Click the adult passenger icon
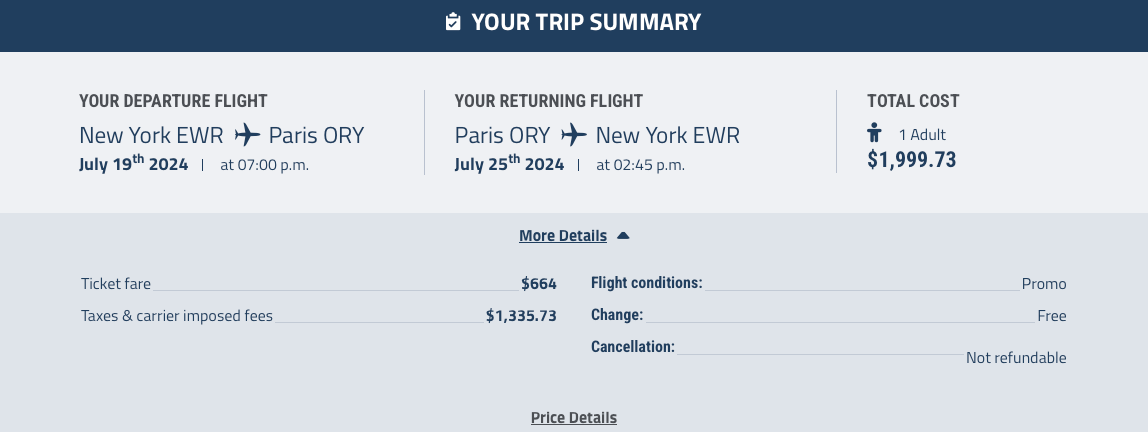1148x432 pixels. (x=875, y=133)
